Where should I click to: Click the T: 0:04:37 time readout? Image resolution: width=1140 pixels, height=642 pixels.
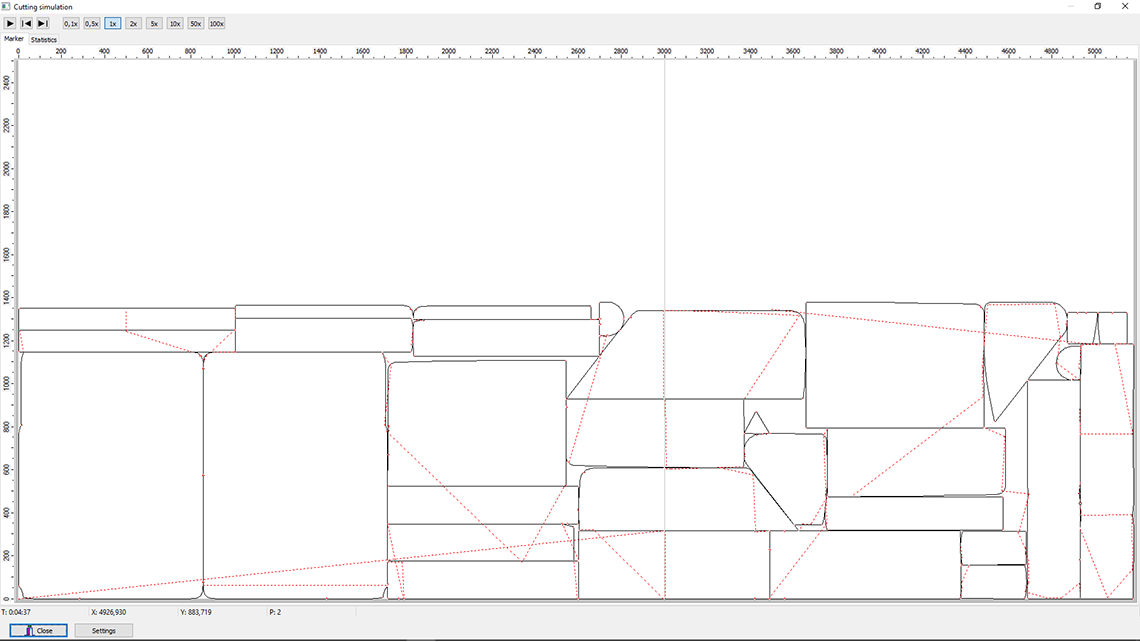(x=16, y=612)
